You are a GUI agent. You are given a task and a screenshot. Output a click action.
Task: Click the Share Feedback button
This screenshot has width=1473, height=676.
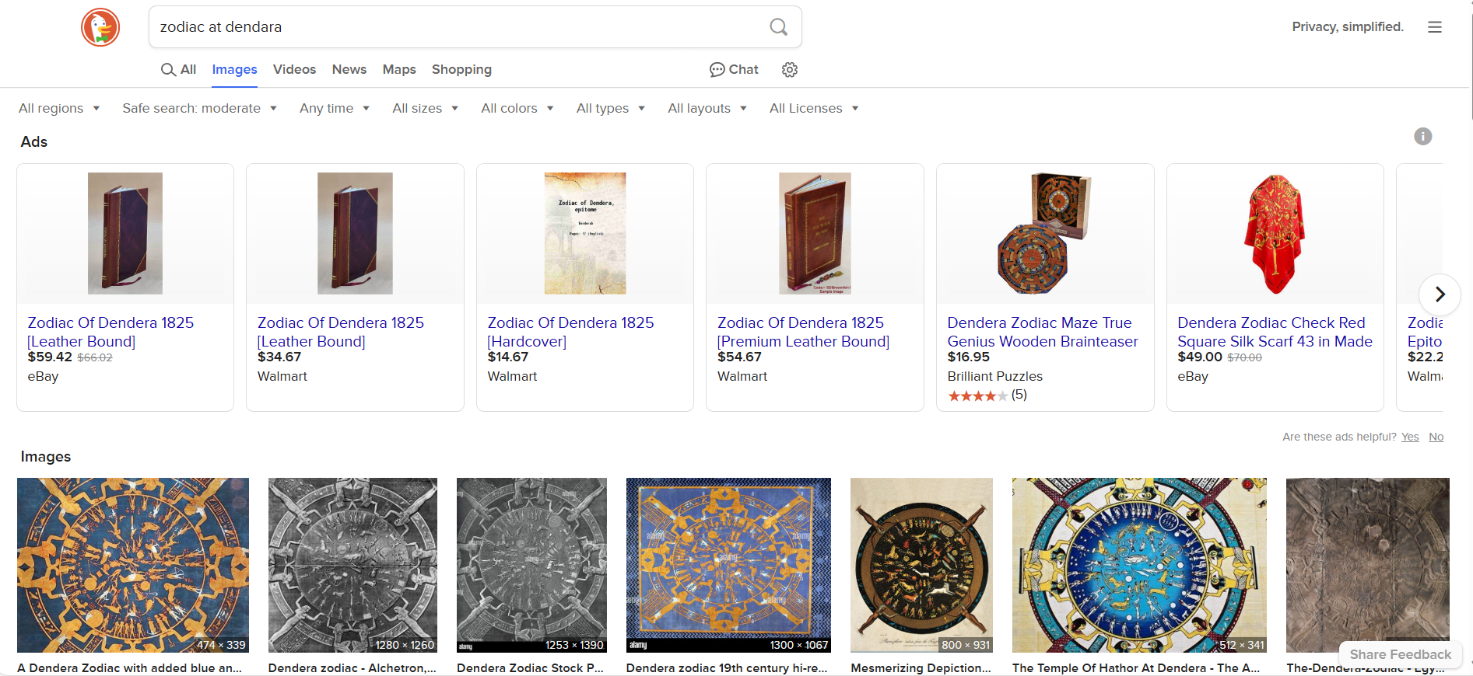pos(1400,654)
